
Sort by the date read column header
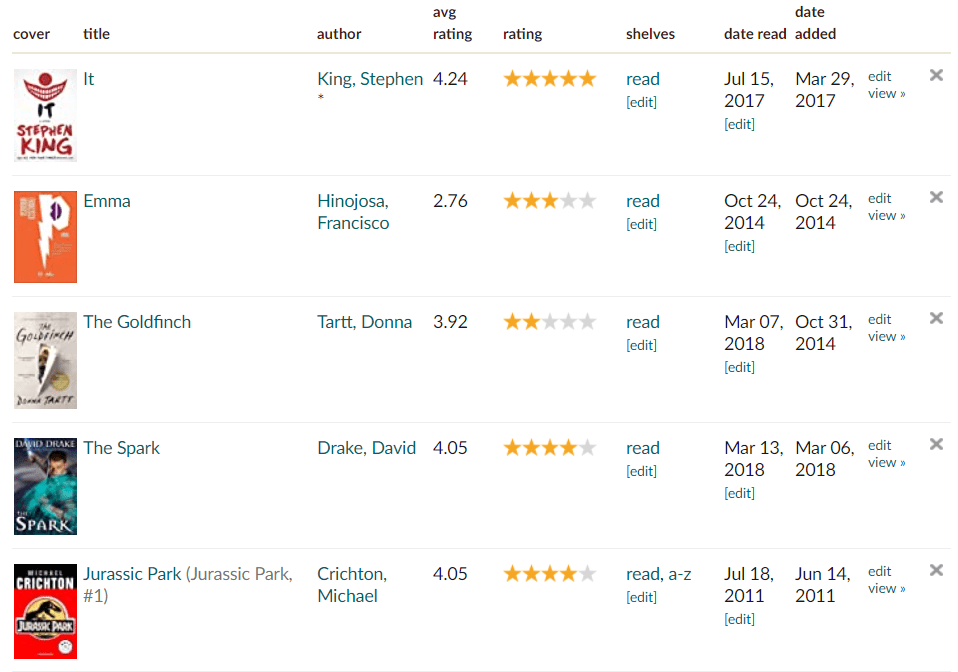coord(755,34)
